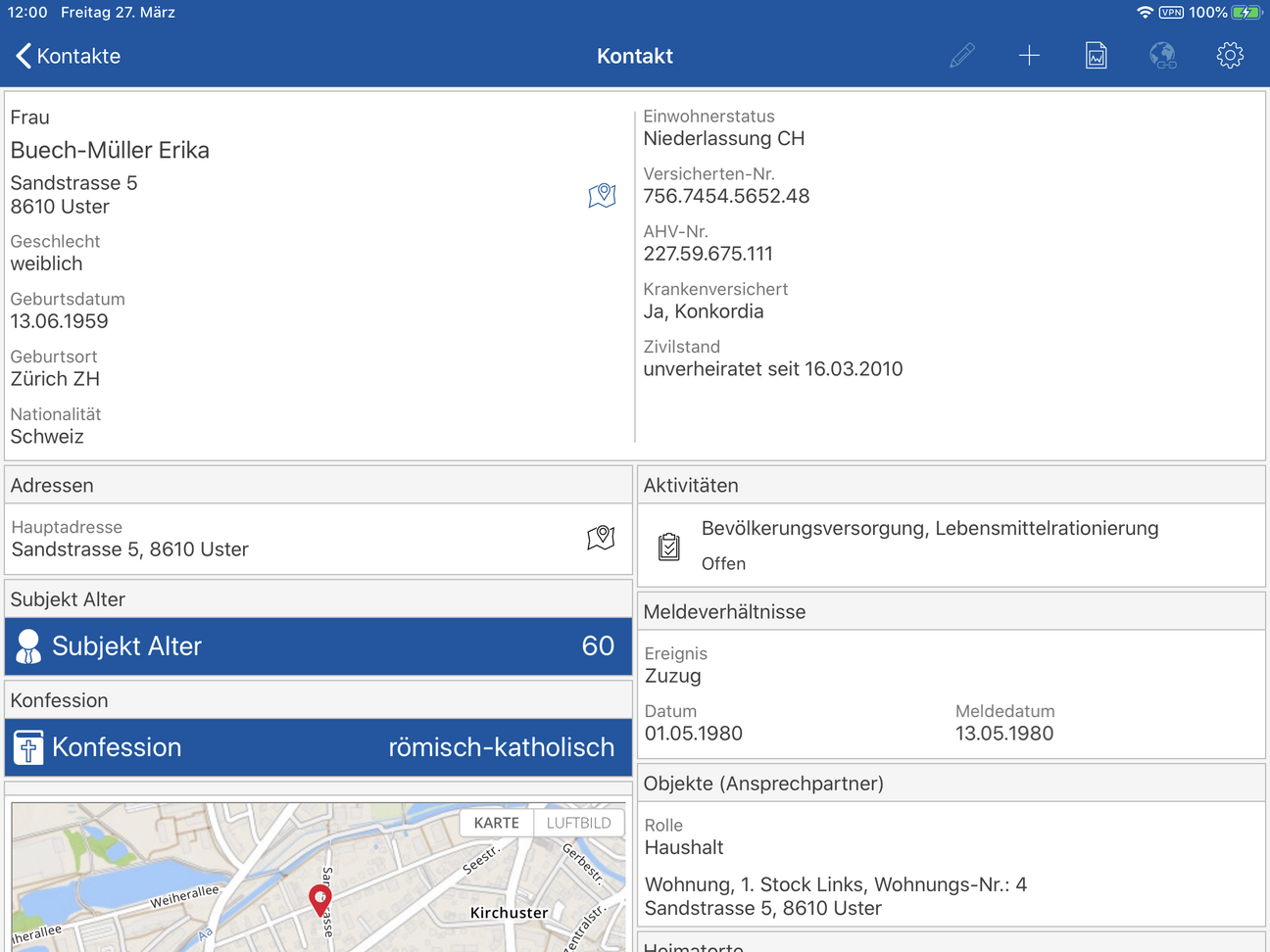Tap the plus add icon

(1029, 56)
